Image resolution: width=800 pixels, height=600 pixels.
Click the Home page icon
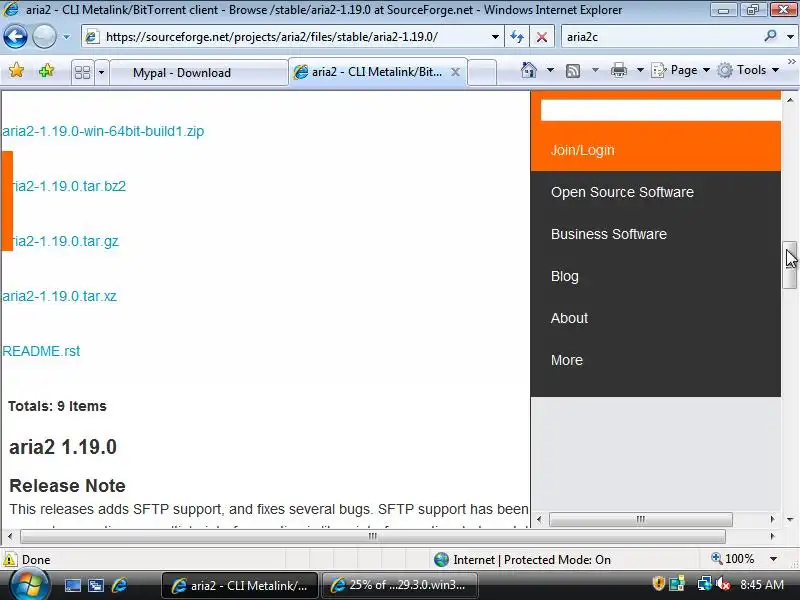click(529, 70)
